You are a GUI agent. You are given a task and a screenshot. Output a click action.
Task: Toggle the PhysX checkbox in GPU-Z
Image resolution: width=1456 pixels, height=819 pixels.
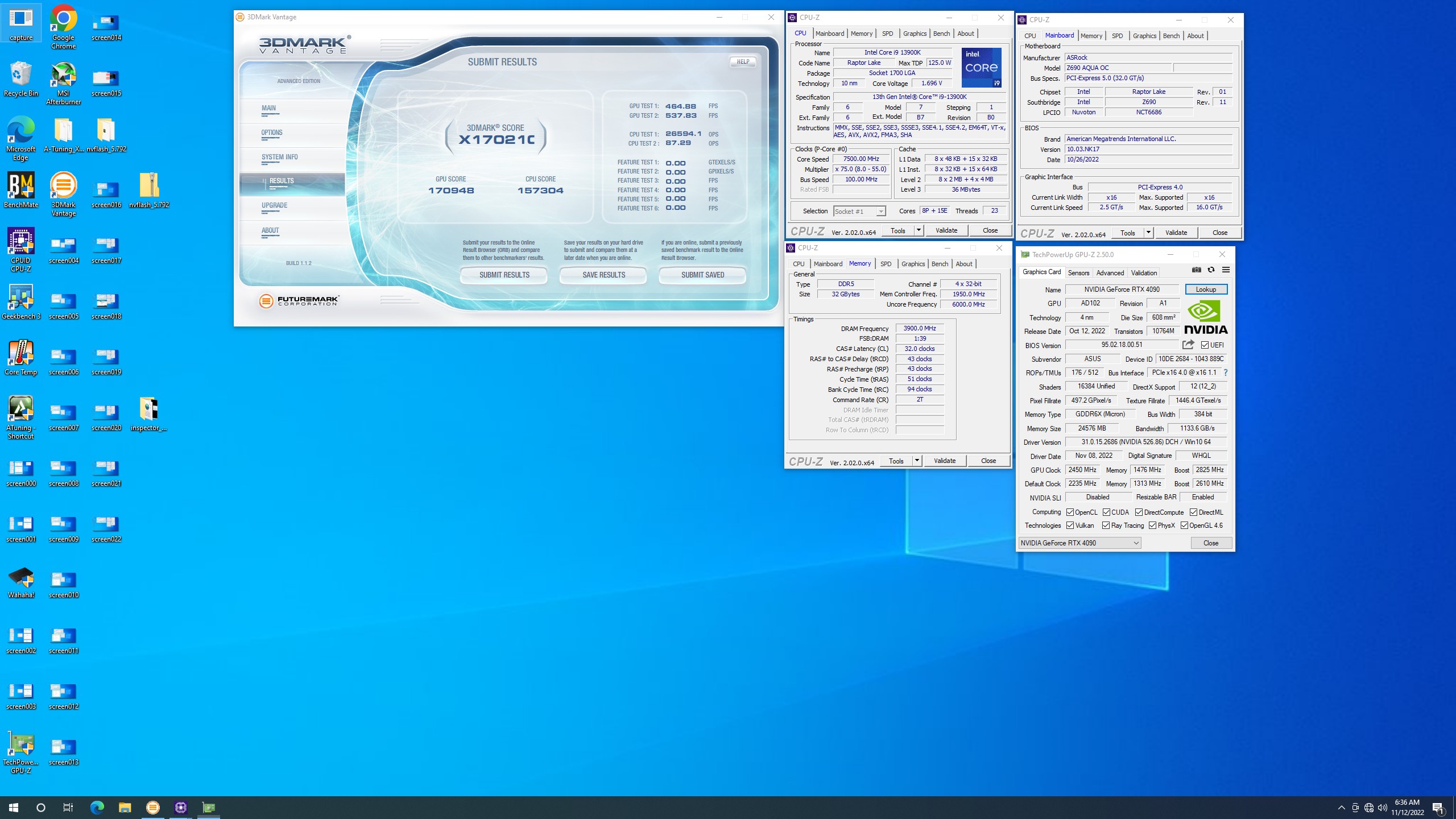(1152, 526)
